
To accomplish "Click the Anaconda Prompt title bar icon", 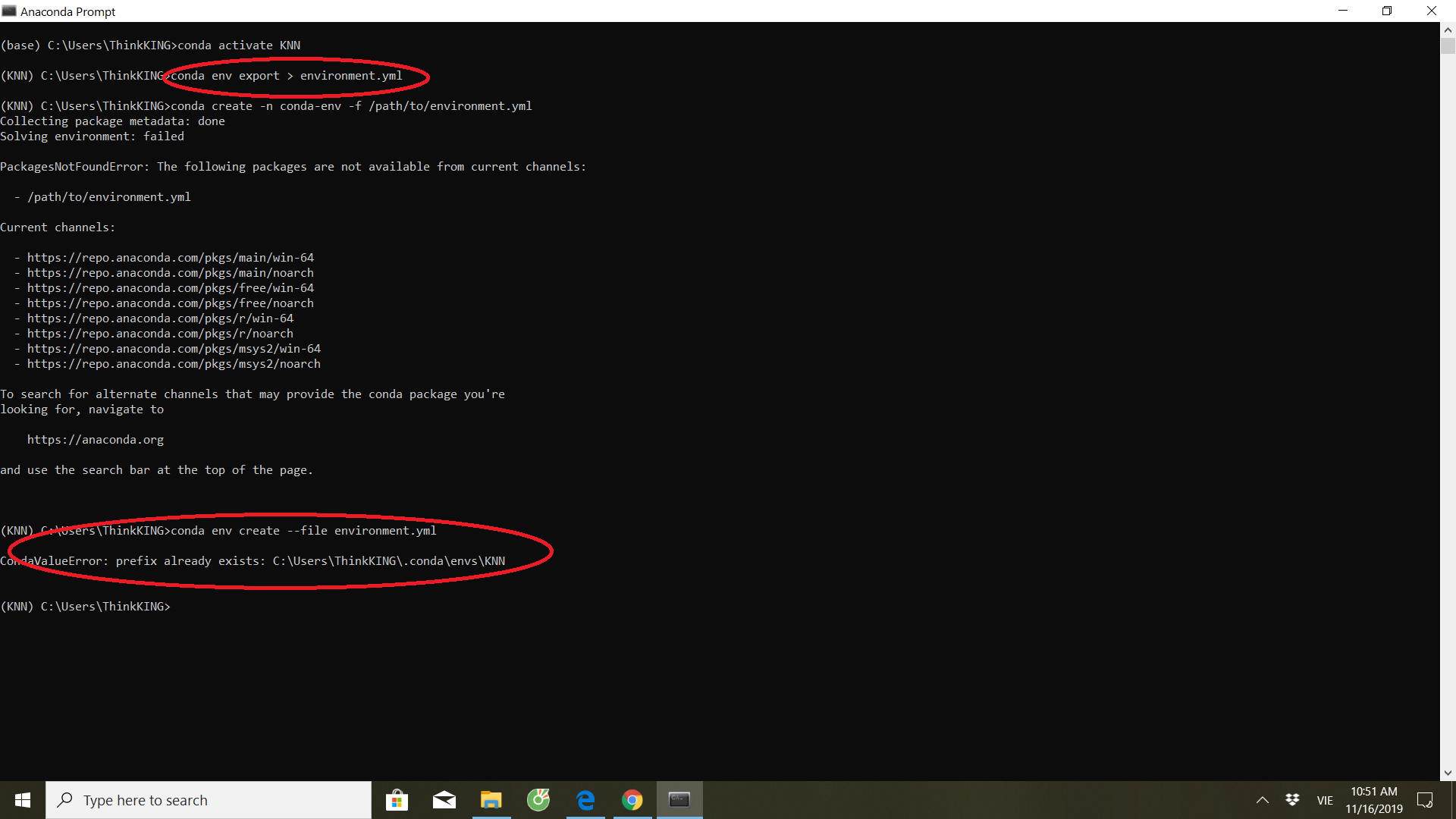I will pos(9,11).
